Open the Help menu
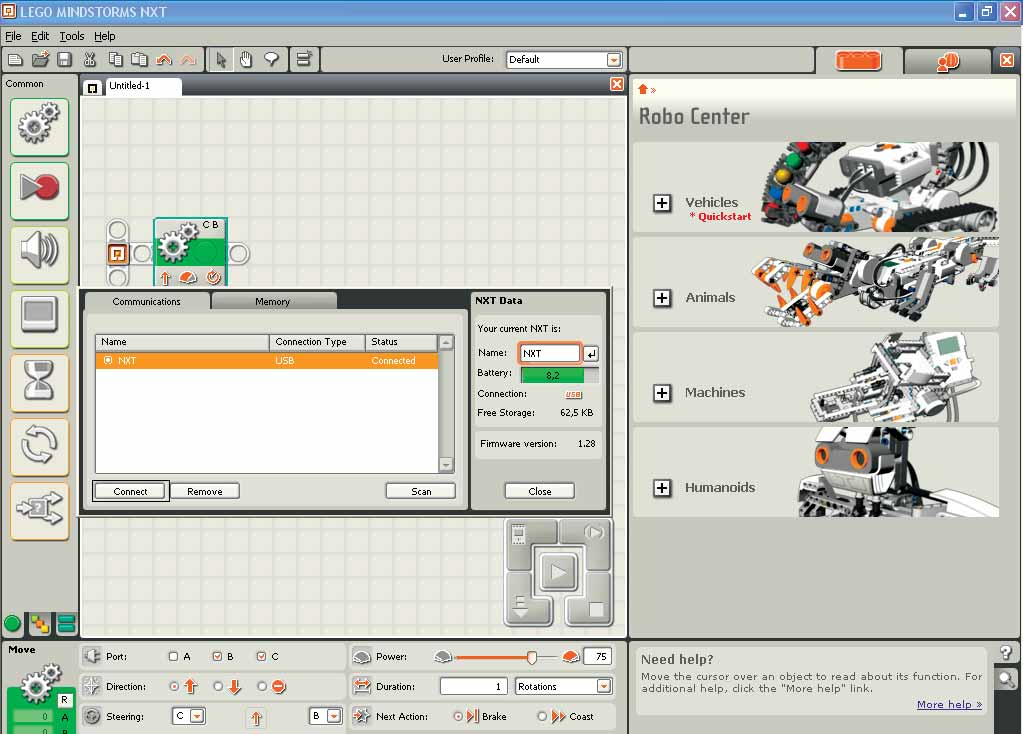 pos(104,37)
